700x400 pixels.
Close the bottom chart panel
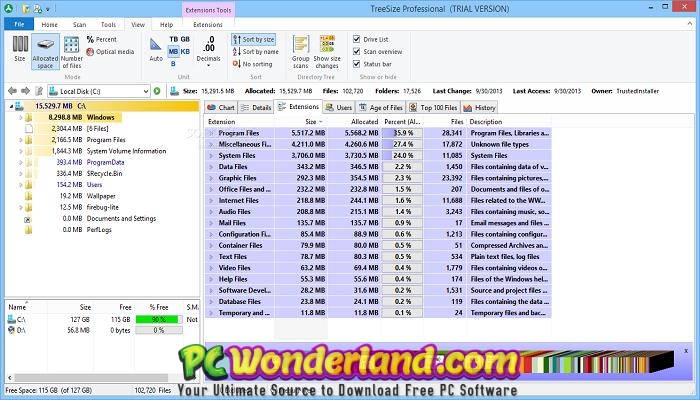click(686, 351)
